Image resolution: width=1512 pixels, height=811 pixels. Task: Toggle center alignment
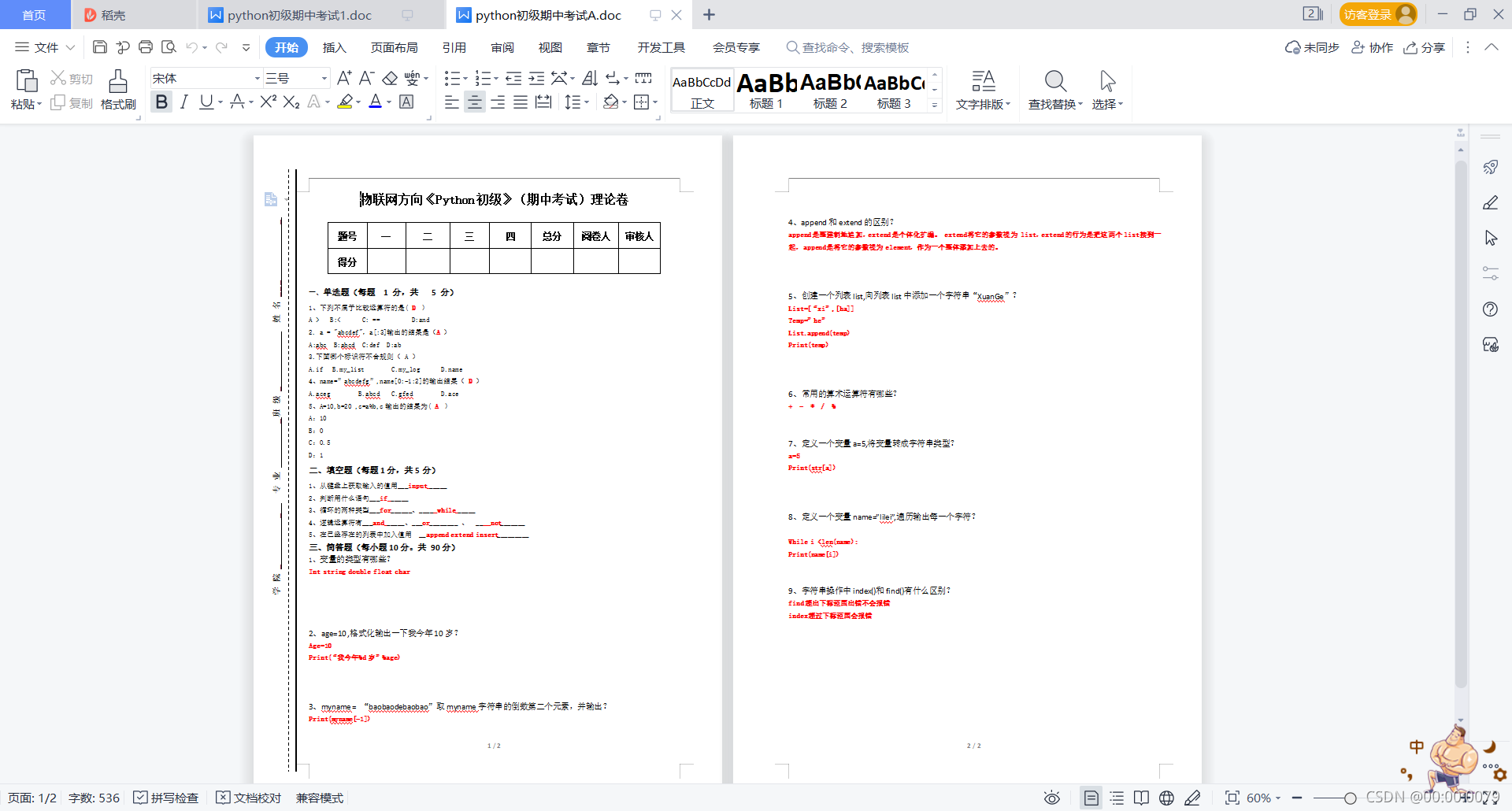pyautogui.click(x=475, y=102)
